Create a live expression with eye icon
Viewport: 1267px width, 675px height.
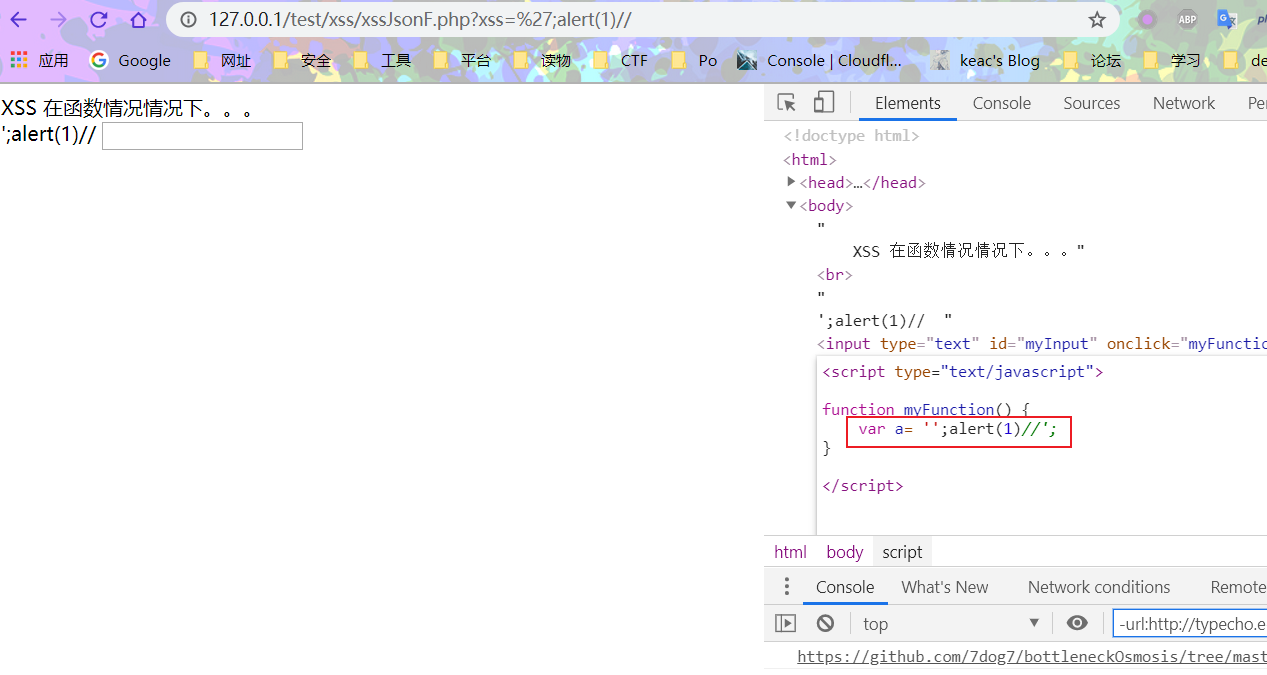(x=1077, y=623)
